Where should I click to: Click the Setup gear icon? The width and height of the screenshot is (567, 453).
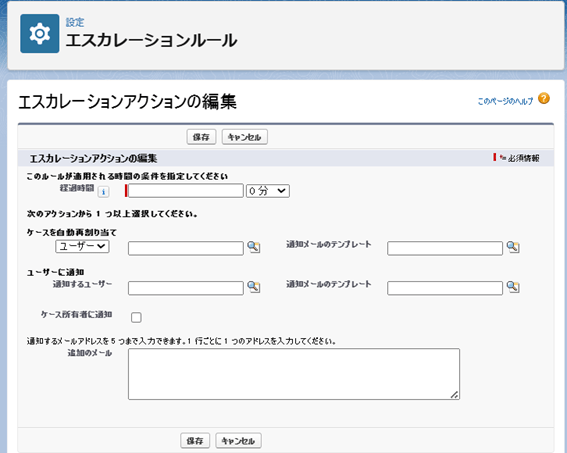pyautogui.click(x=40, y=34)
